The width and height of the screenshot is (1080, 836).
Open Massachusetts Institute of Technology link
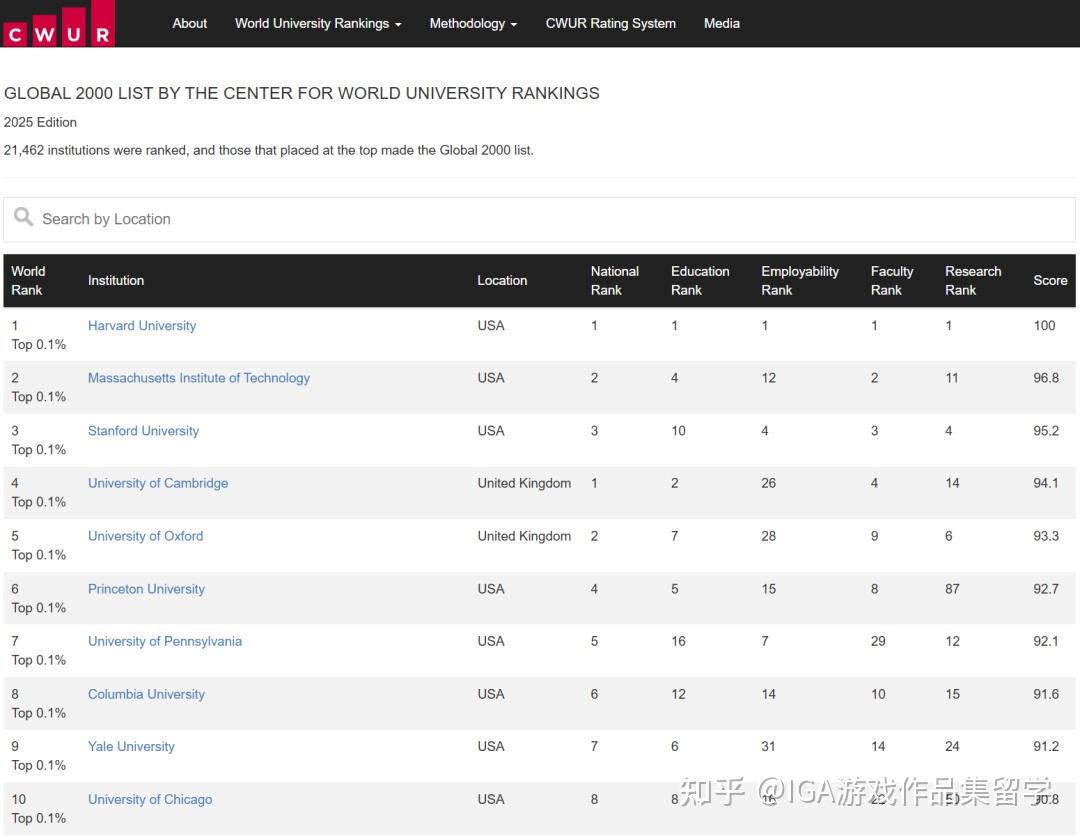click(x=199, y=378)
